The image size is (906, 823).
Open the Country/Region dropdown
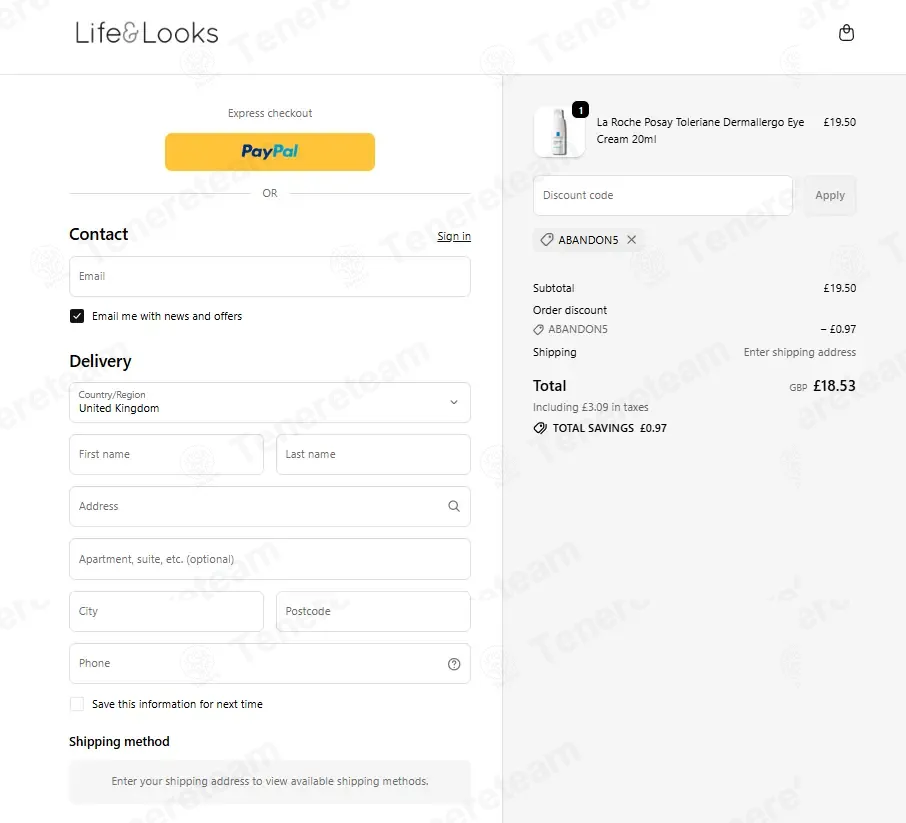[270, 402]
